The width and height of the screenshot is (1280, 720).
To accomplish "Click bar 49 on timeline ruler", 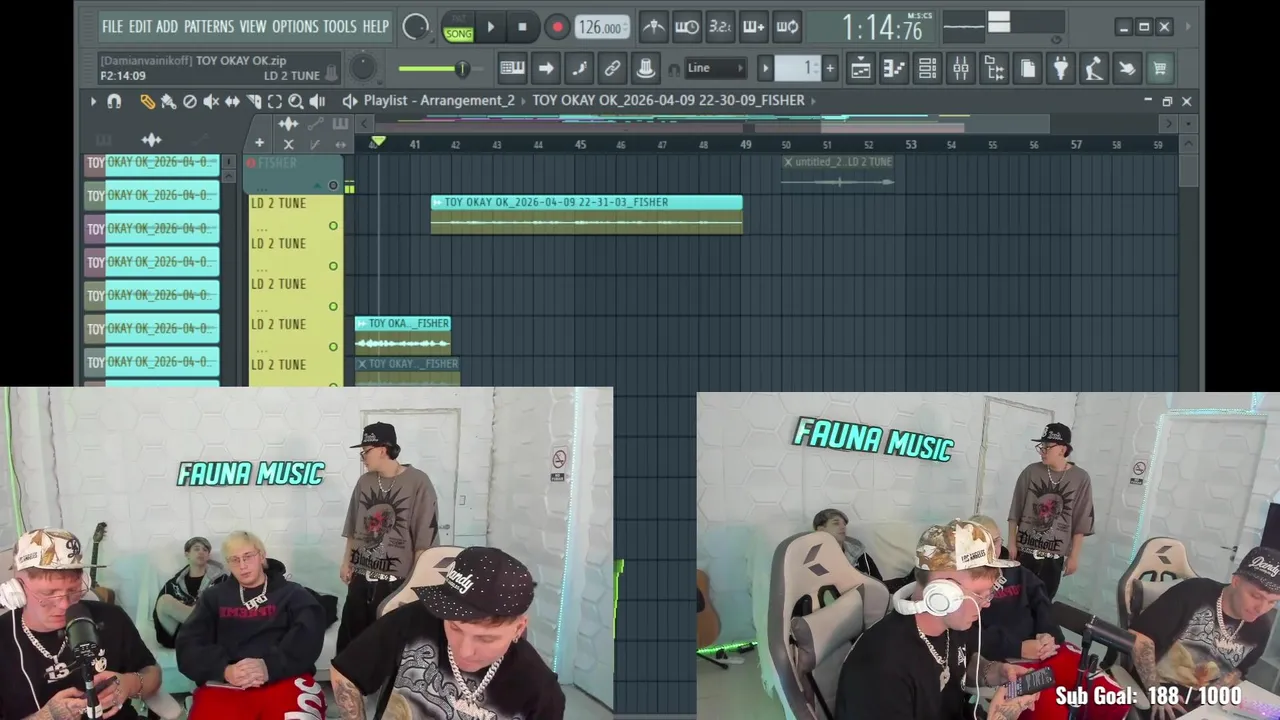I will point(745,145).
